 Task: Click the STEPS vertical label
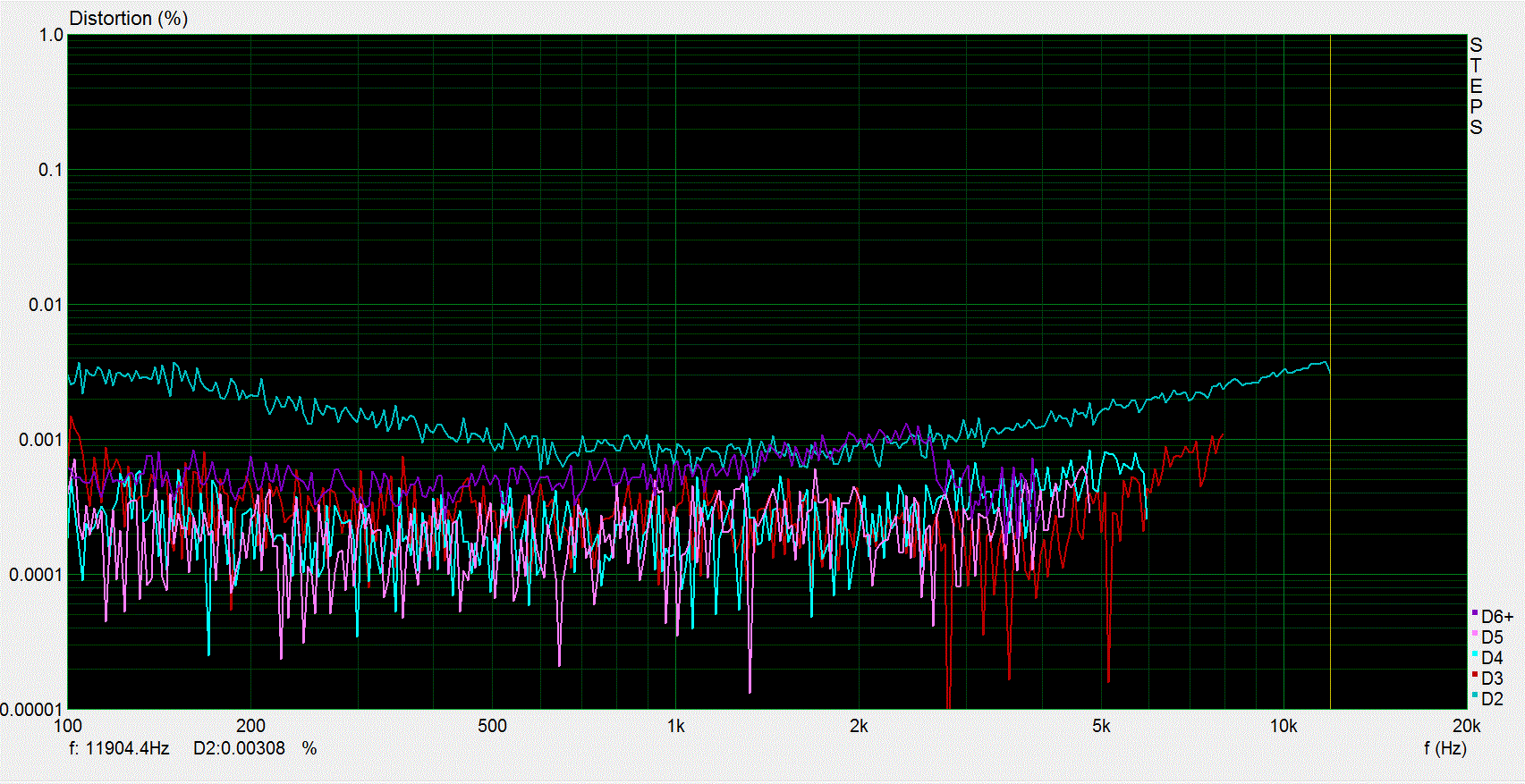click(1476, 86)
